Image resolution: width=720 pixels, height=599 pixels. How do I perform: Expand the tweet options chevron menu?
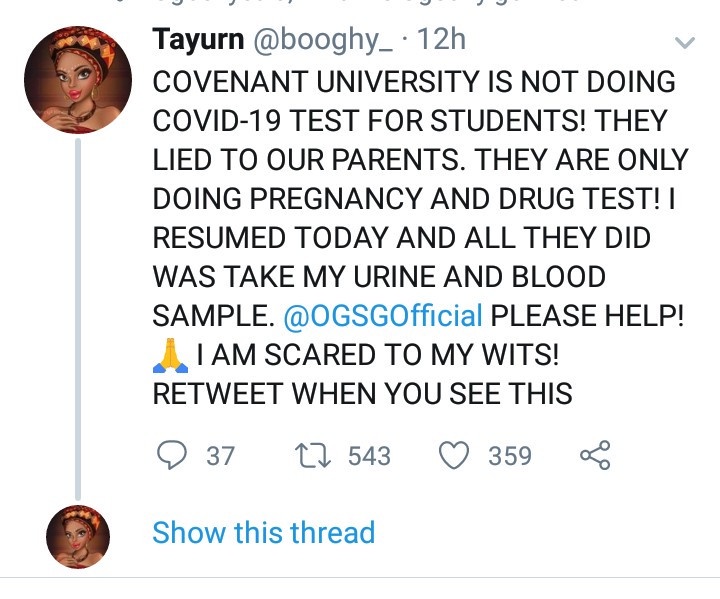tap(685, 42)
